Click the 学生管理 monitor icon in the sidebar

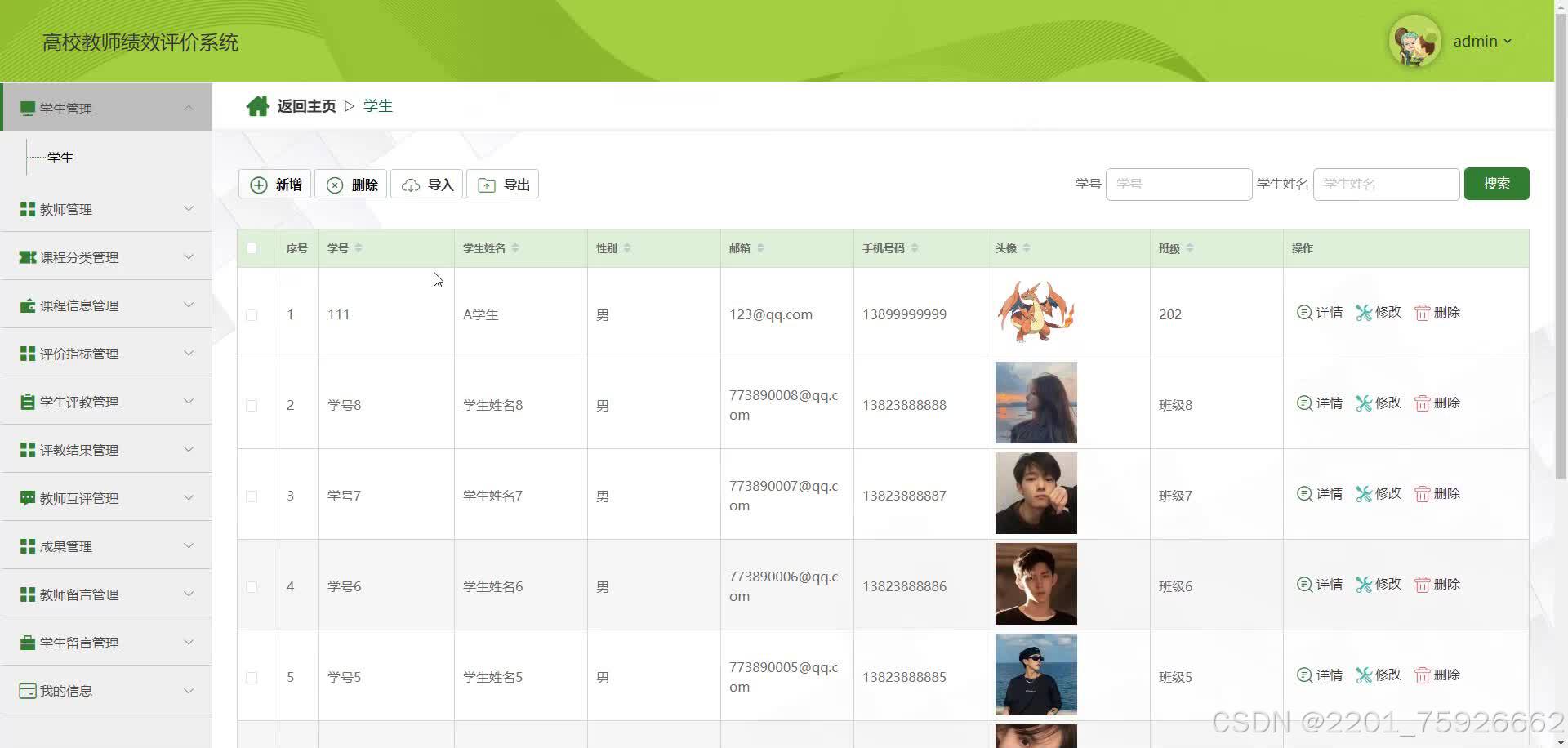tap(28, 109)
